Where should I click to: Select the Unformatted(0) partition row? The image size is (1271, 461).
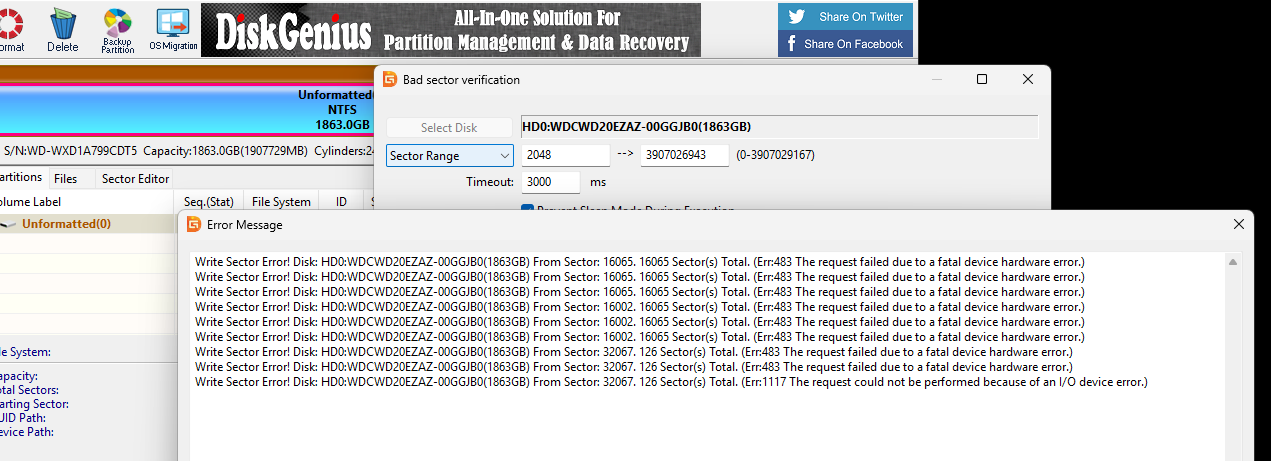pyautogui.click(x=88, y=224)
